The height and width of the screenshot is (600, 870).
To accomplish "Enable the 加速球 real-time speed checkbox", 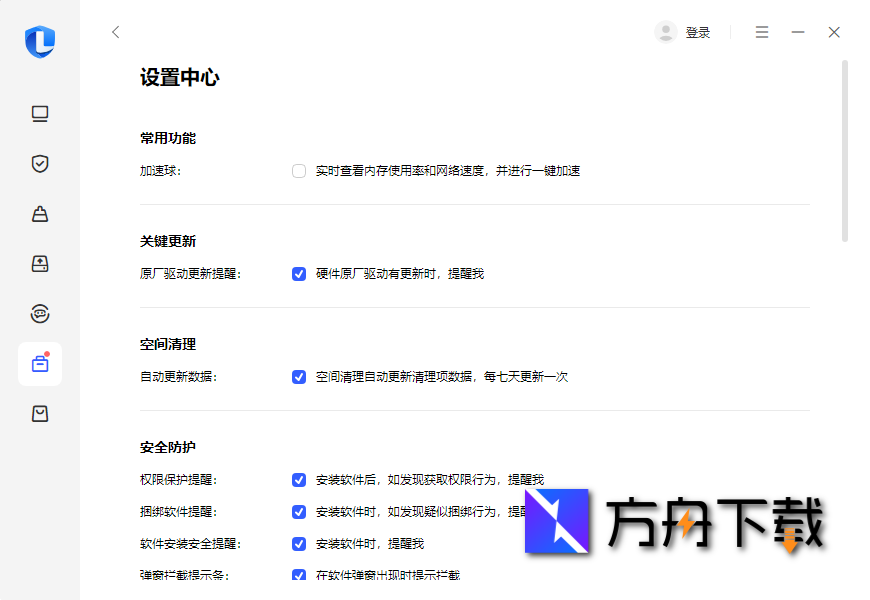I will 299,170.
